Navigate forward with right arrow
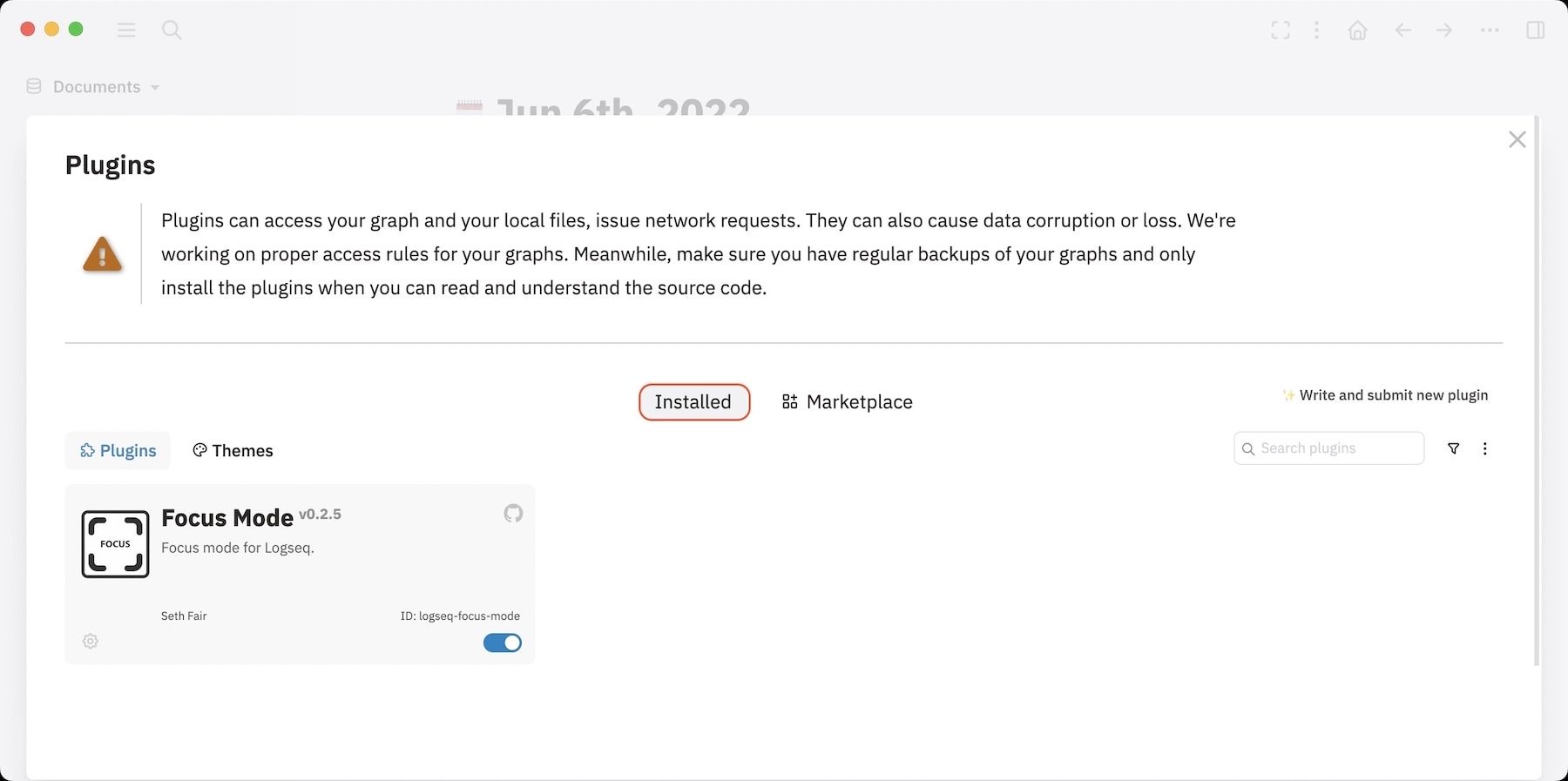 point(1444,30)
